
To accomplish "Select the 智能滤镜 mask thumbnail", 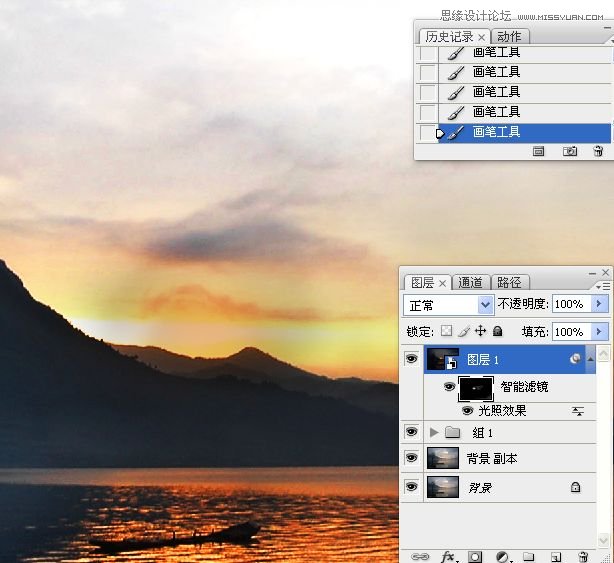I will pyautogui.click(x=476, y=388).
